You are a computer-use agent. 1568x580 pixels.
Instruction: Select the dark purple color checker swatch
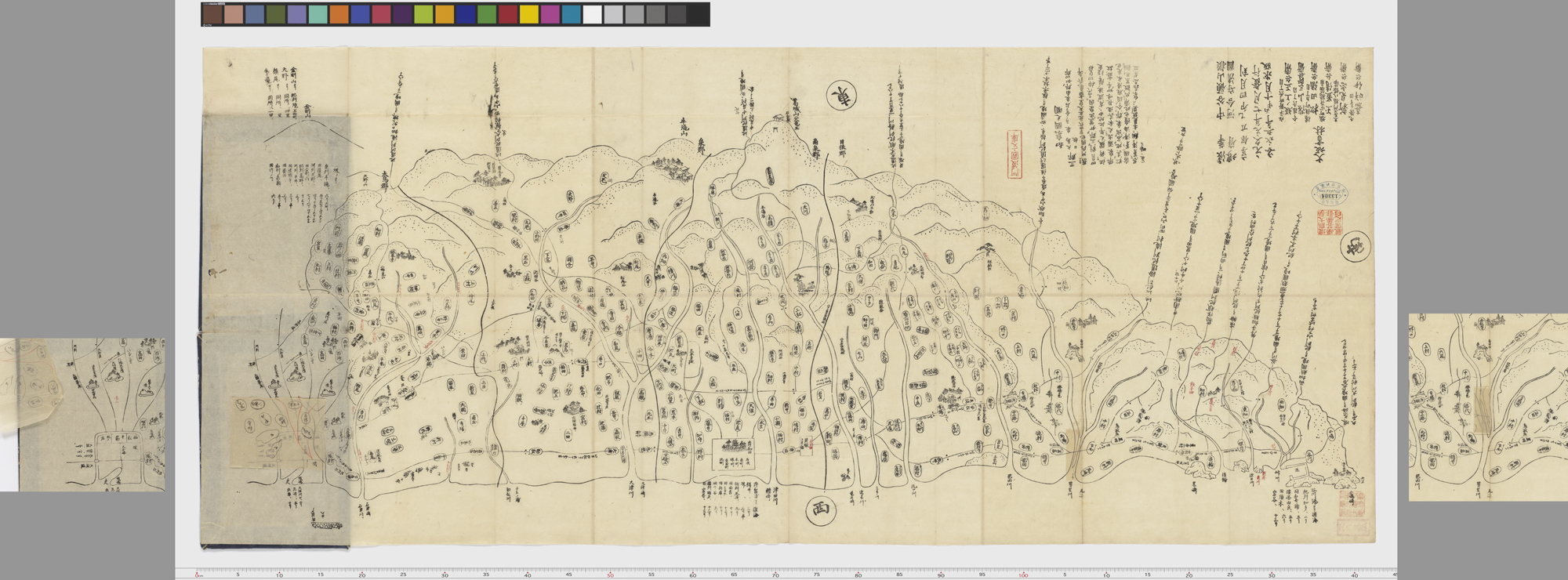tap(403, 14)
